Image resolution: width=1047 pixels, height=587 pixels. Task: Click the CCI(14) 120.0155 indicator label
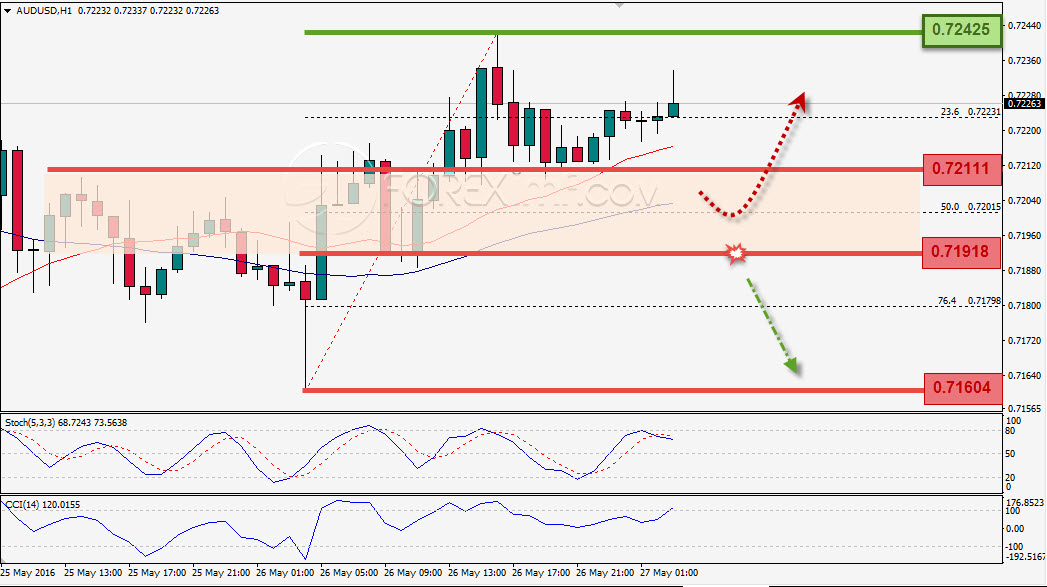tap(43, 505)
